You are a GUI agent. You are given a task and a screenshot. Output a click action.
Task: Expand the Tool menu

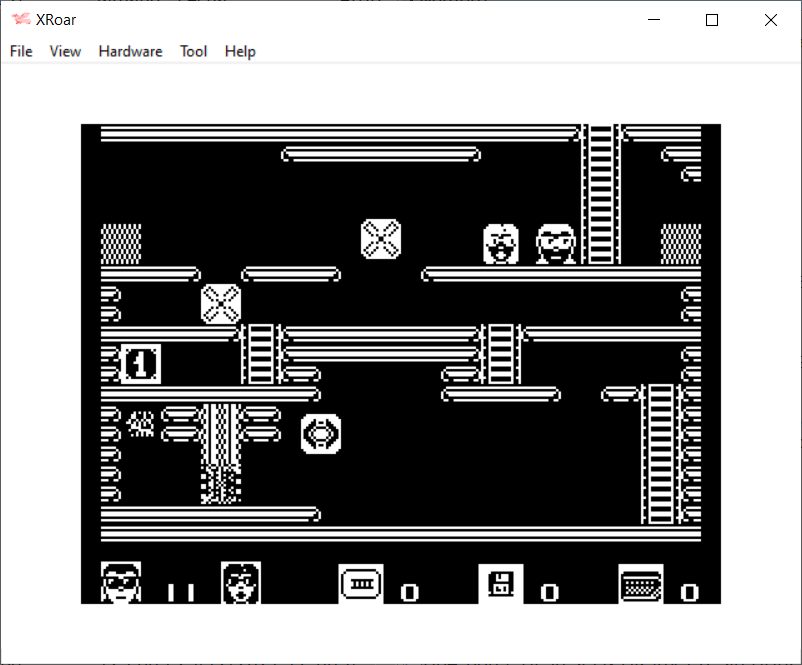pos(193,51)
